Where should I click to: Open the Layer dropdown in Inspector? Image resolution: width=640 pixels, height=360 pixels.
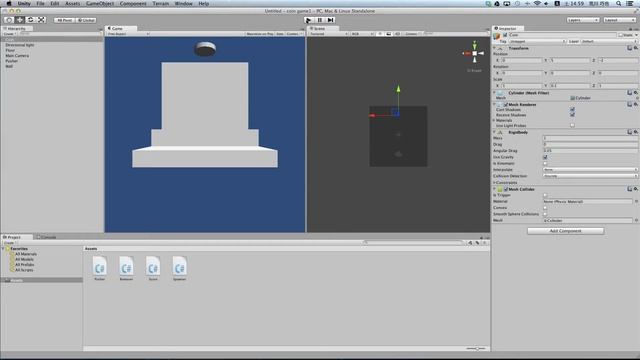tap(609, 41)
